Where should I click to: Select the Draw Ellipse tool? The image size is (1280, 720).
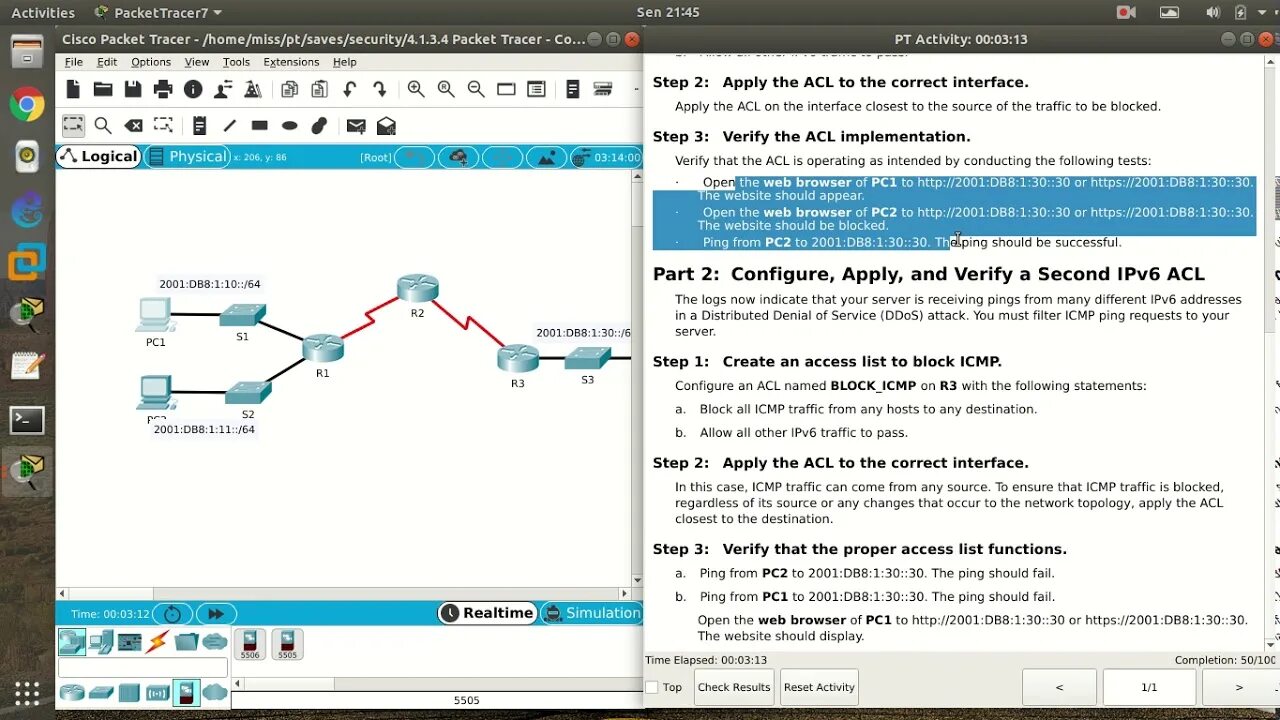coord(289,126)
